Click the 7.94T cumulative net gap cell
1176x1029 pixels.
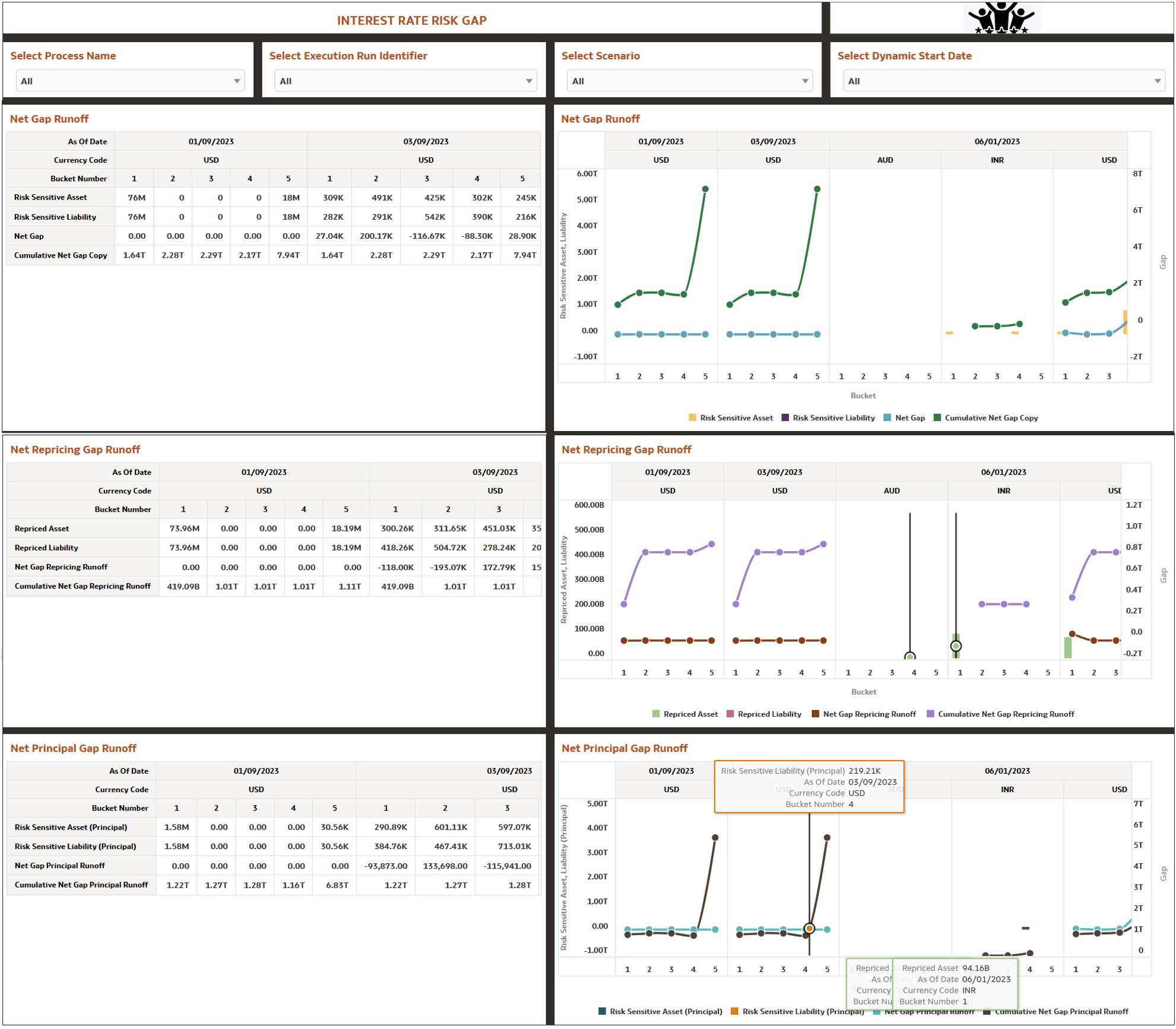pos(288,255)
